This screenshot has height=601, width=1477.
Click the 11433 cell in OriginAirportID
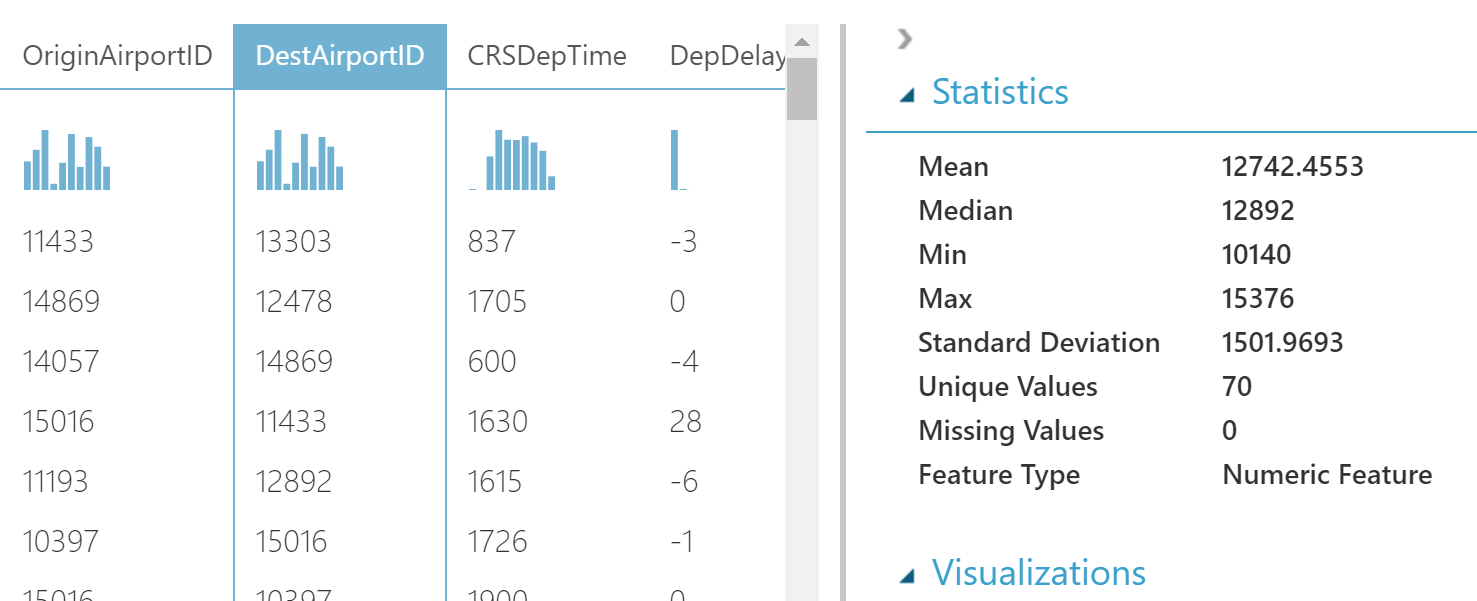[x=58, y=242]
